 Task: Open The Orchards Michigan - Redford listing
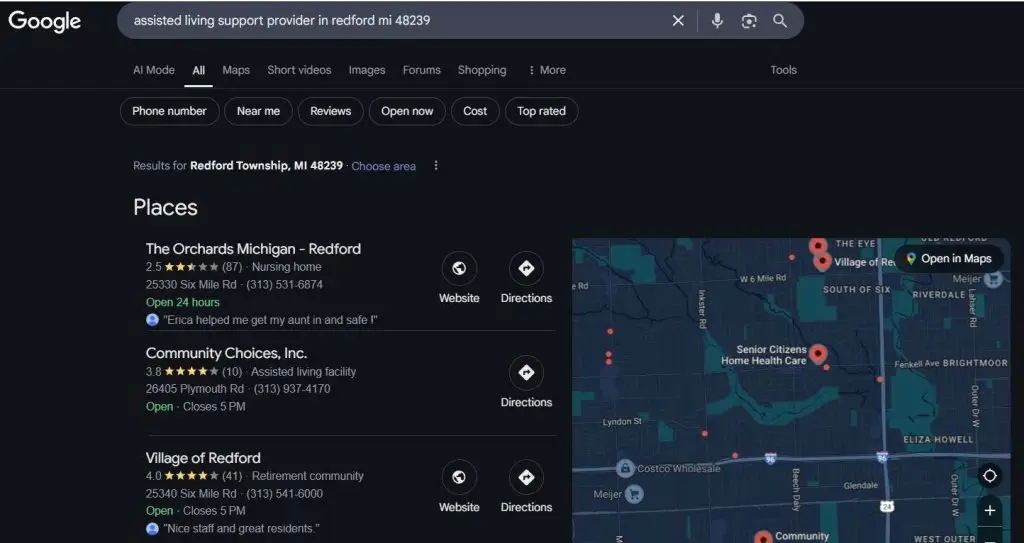click(253, 249)
